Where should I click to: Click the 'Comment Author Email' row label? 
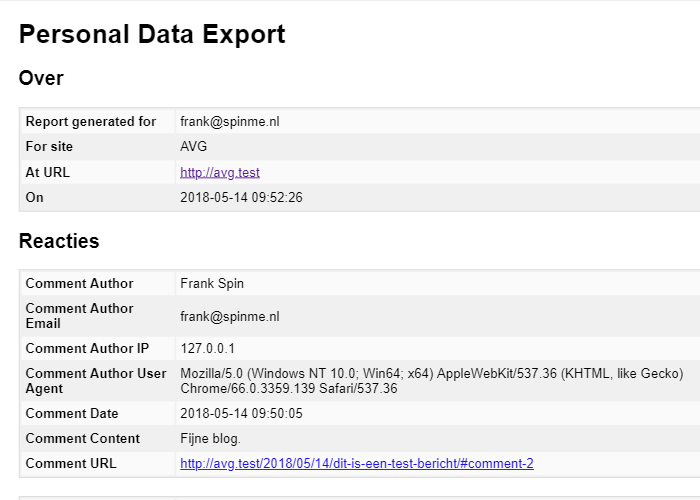79,316
